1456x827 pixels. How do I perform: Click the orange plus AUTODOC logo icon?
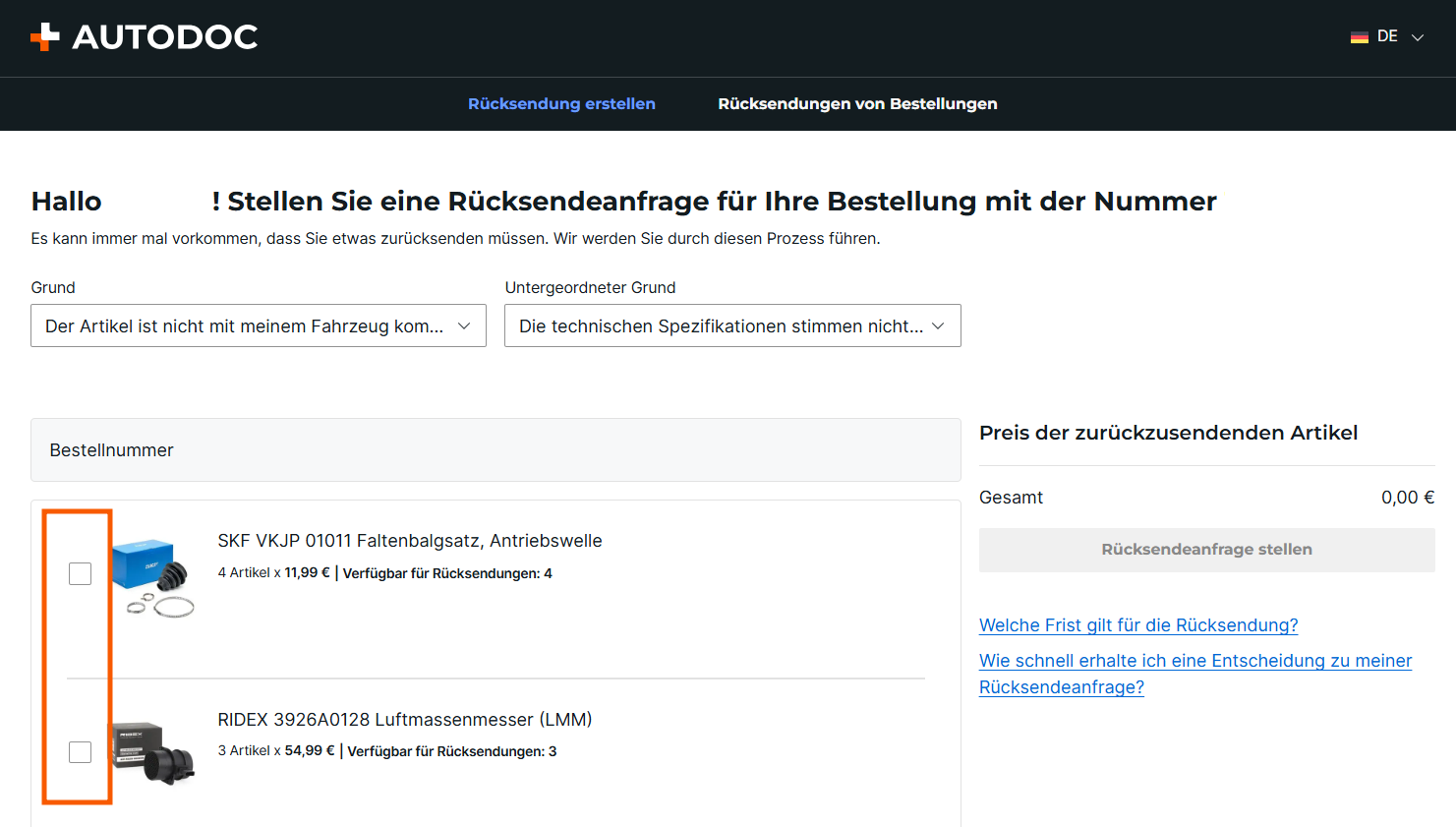[45, 36]
